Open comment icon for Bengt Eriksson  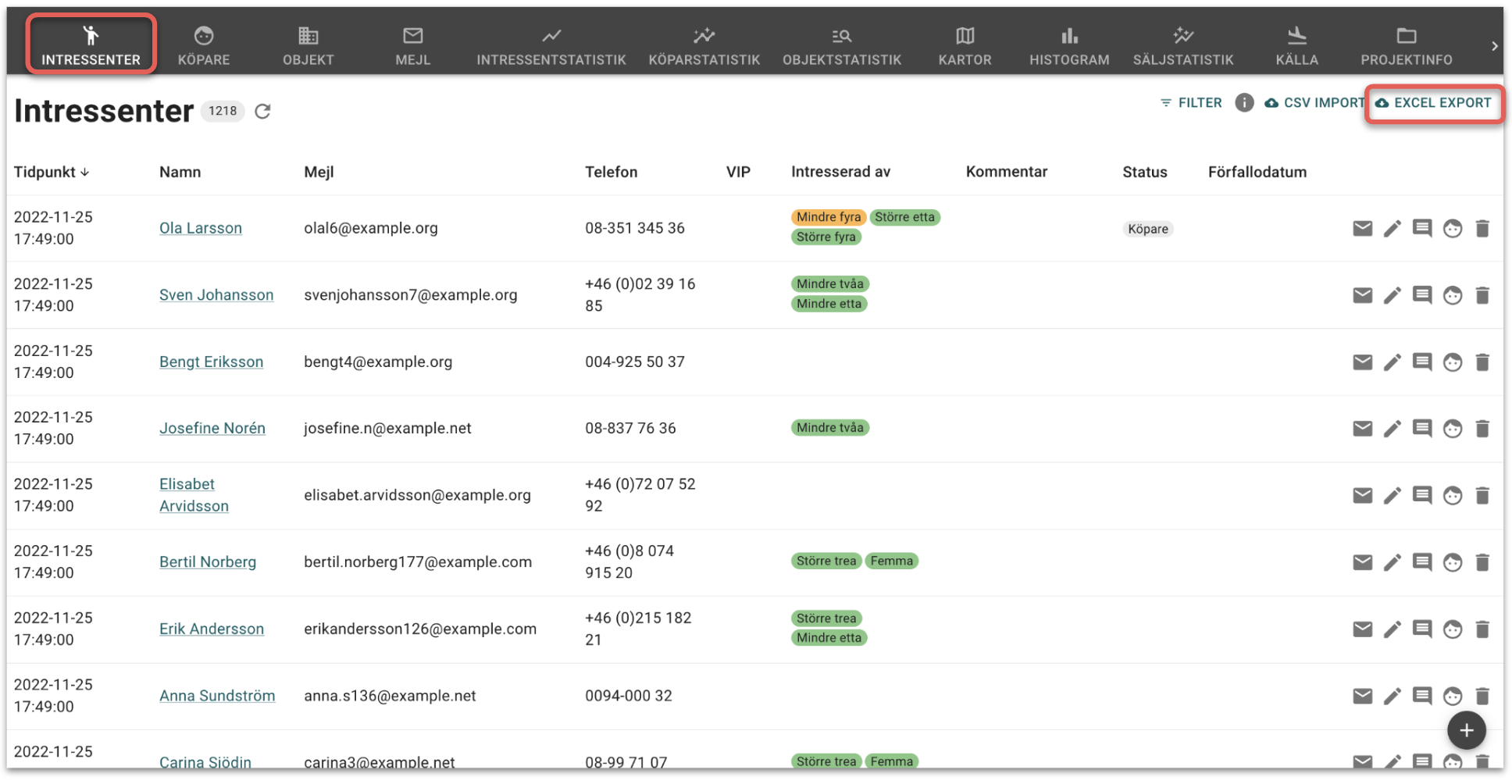click(1421, 362)
